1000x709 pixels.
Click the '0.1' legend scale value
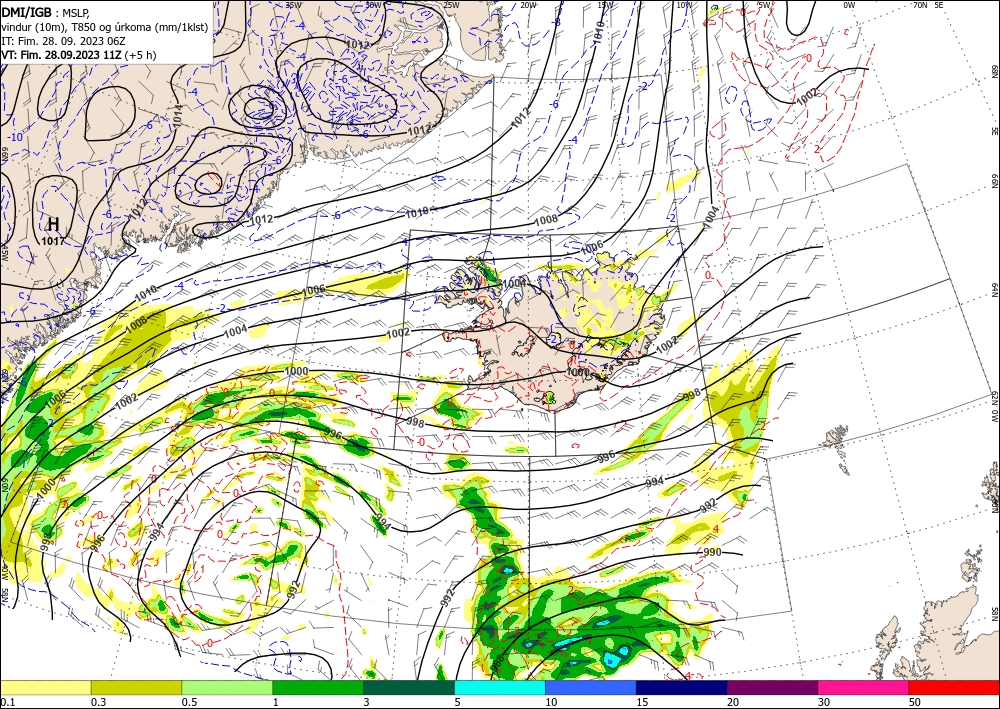click(6, 702)
